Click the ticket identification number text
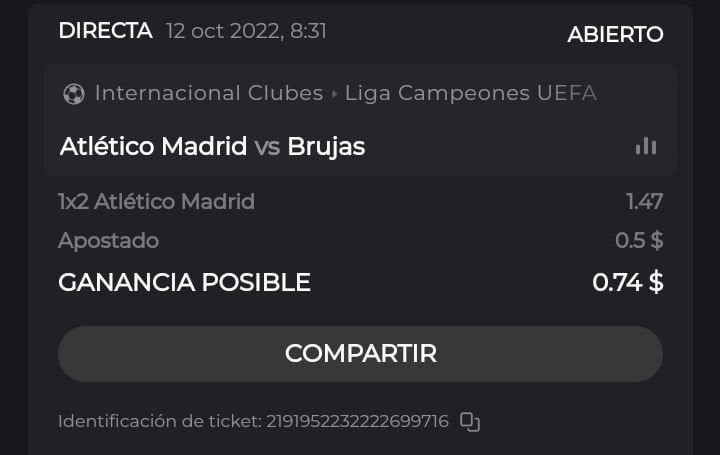The height and width of the screenshot is (455, 720). (x=356, y=422)
